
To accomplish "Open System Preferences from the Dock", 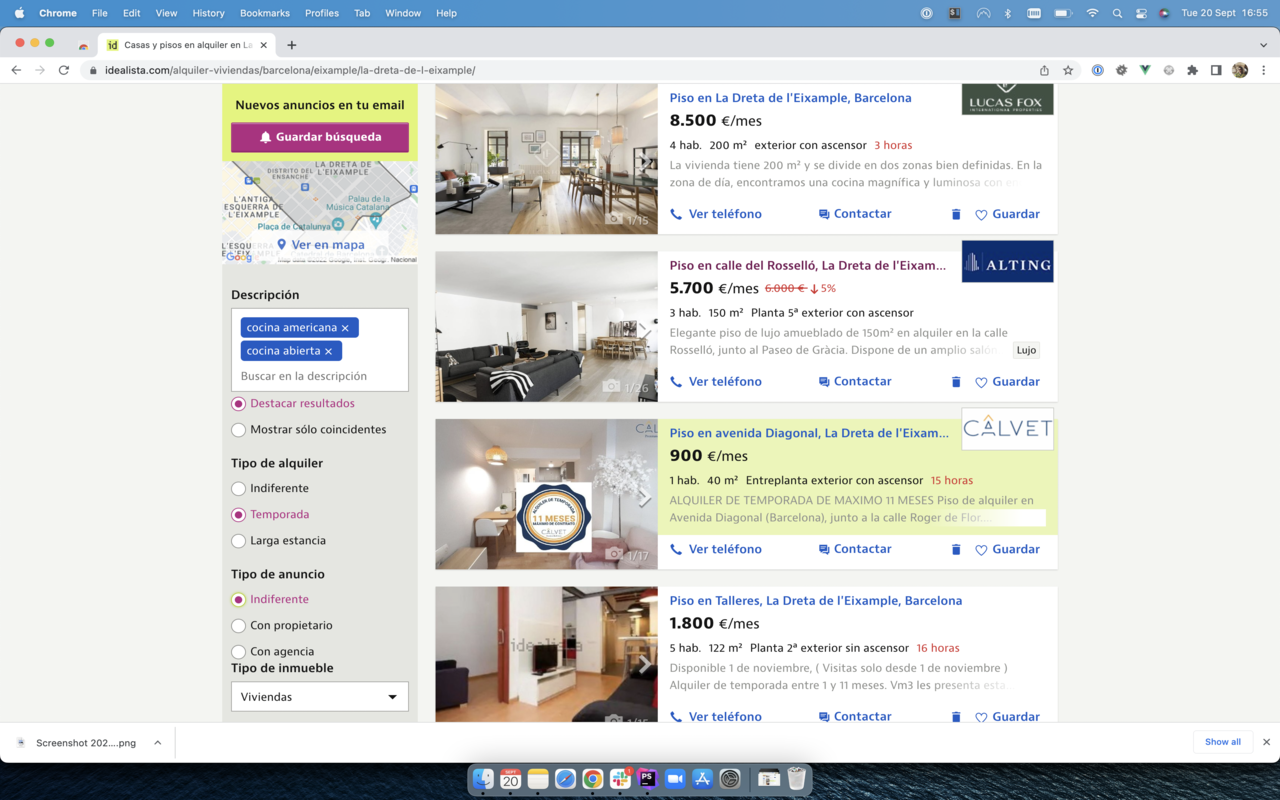I will (729, 779).
